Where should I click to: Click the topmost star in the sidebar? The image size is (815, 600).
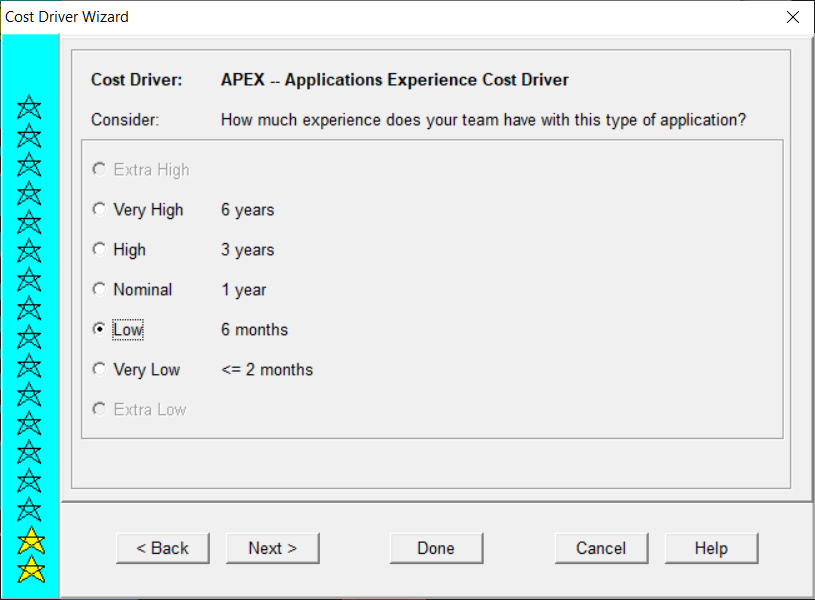click(29, 107)
